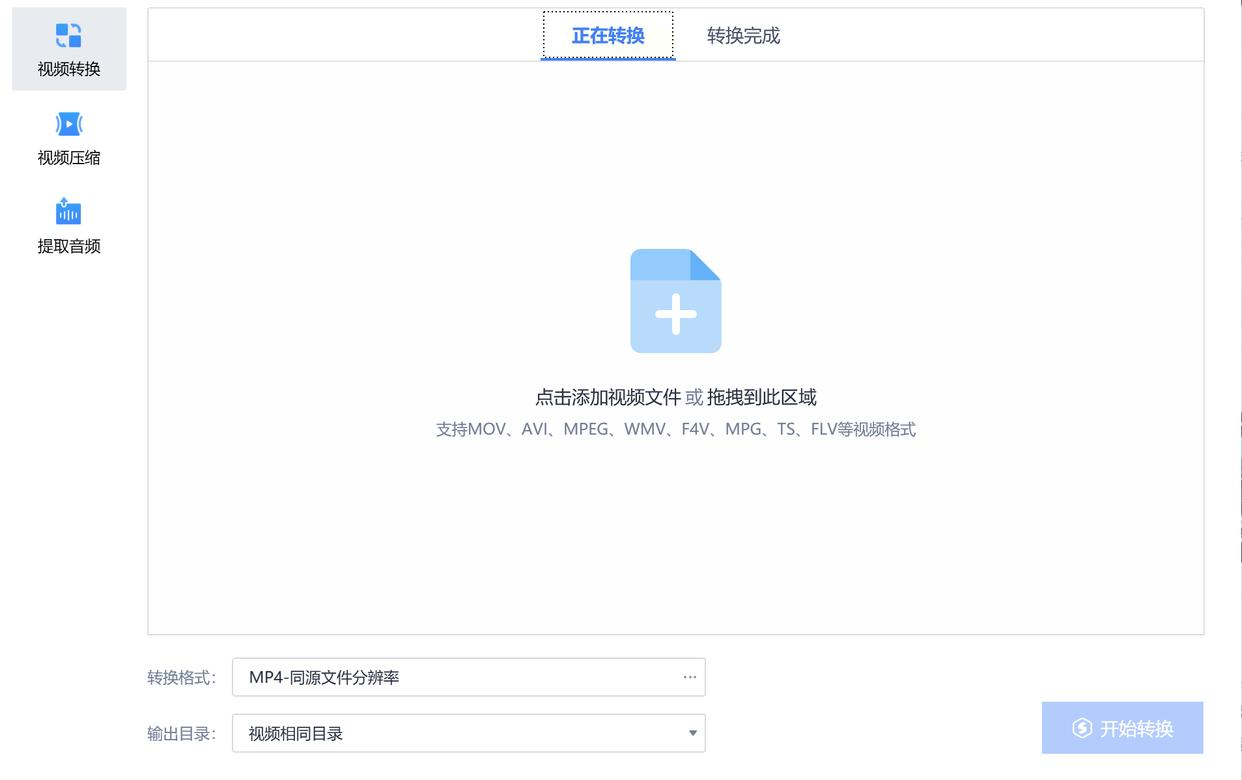Open the 提取音频 sidebar tool
This screenshot has height=780, width=1242.
[x=69, y=226]
